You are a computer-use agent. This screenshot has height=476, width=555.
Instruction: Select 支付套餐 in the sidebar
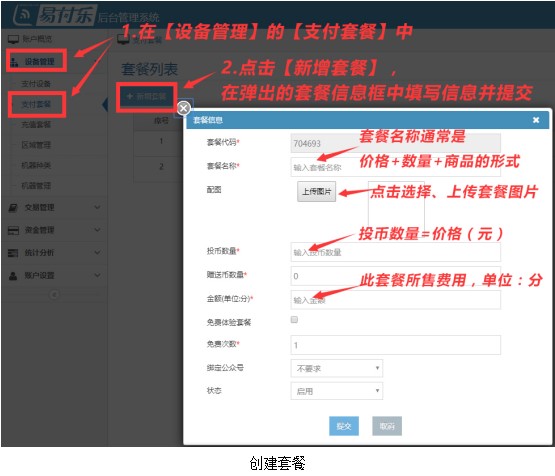pyautogui.click(x=36, y=104)
